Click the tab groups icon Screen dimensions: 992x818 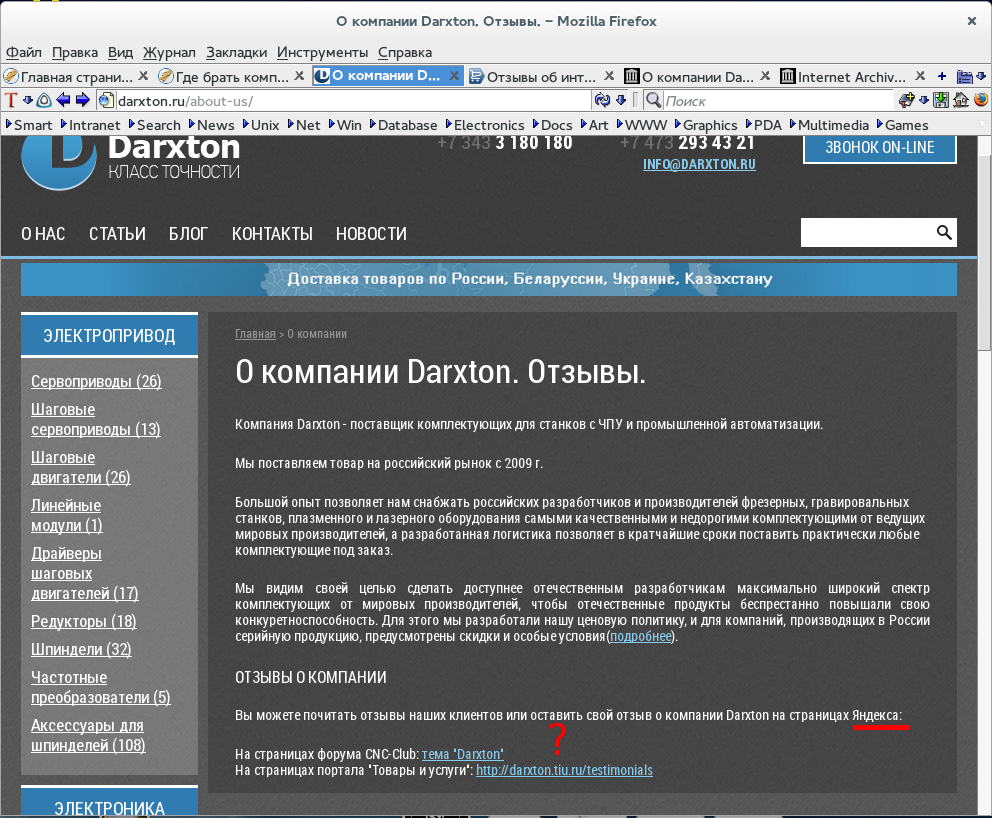tap(965, 77)
